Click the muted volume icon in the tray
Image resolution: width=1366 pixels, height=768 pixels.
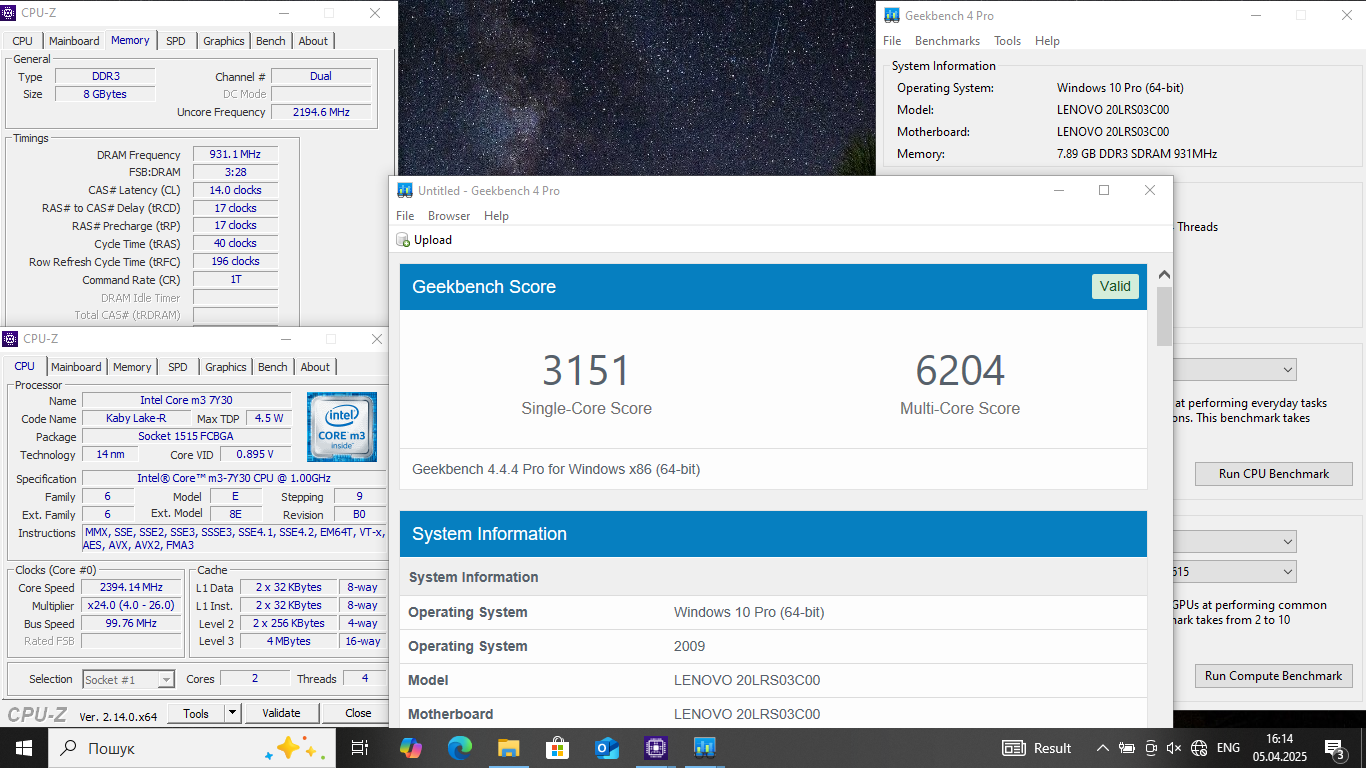point(1175,748)
